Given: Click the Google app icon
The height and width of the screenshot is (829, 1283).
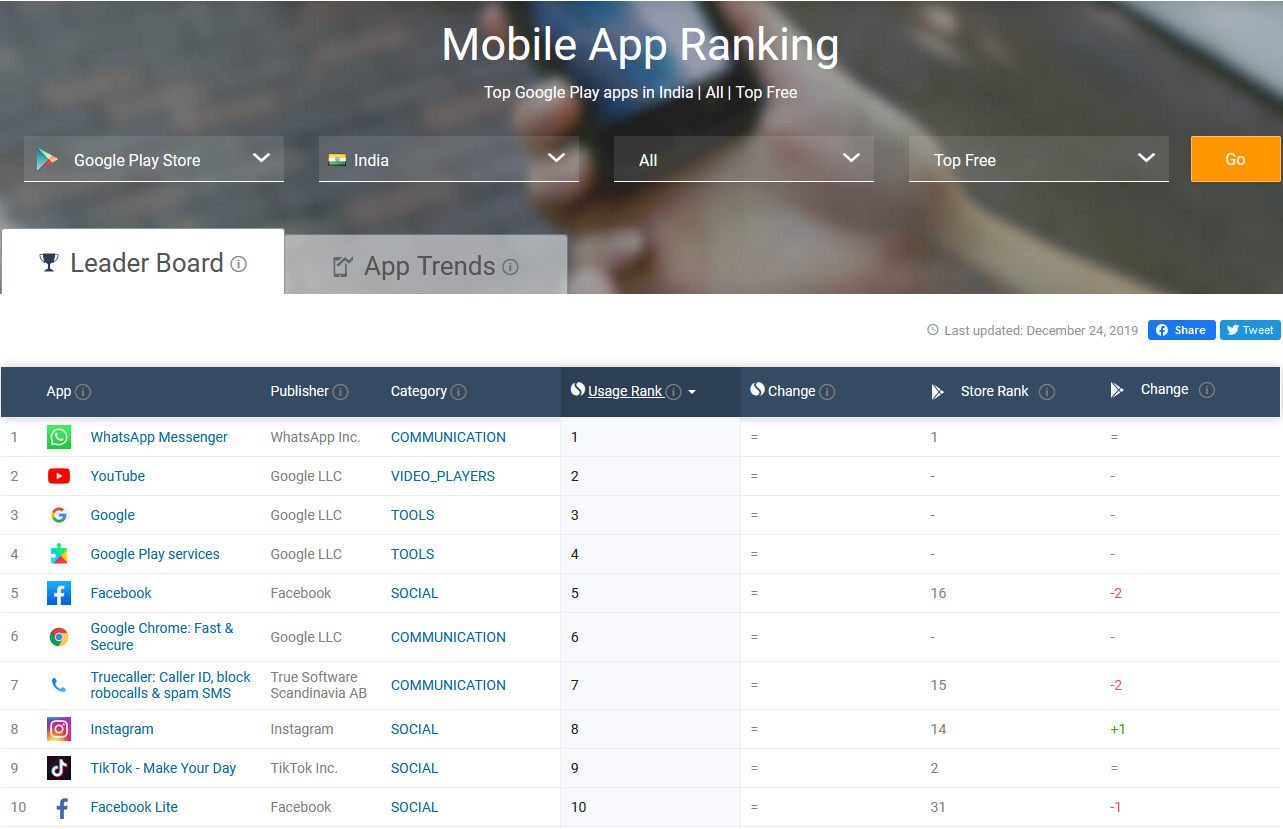Looking at the screenshot, I should 59,515.
